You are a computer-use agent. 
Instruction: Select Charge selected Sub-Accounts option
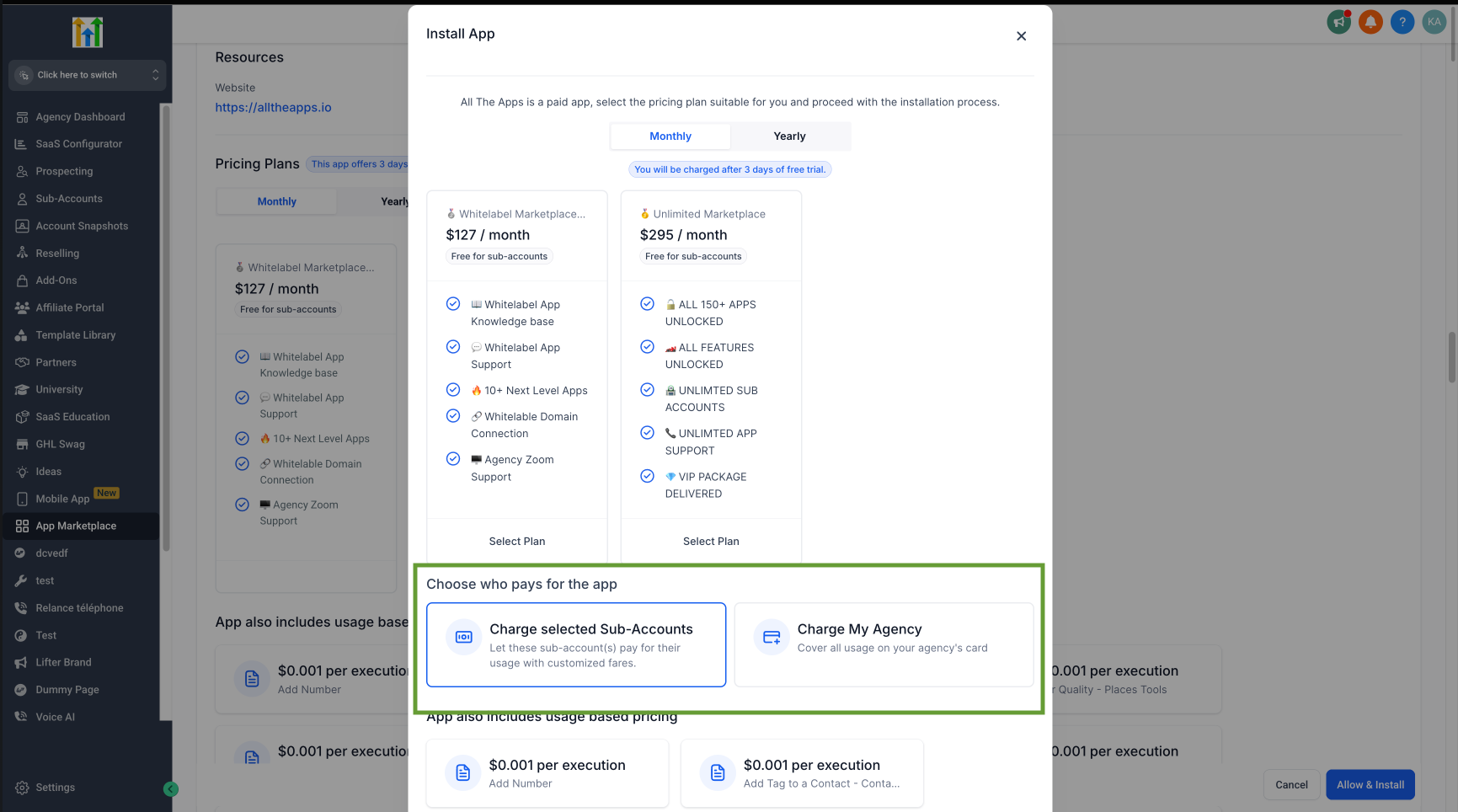pyautogui.click(x=576, y=644)
